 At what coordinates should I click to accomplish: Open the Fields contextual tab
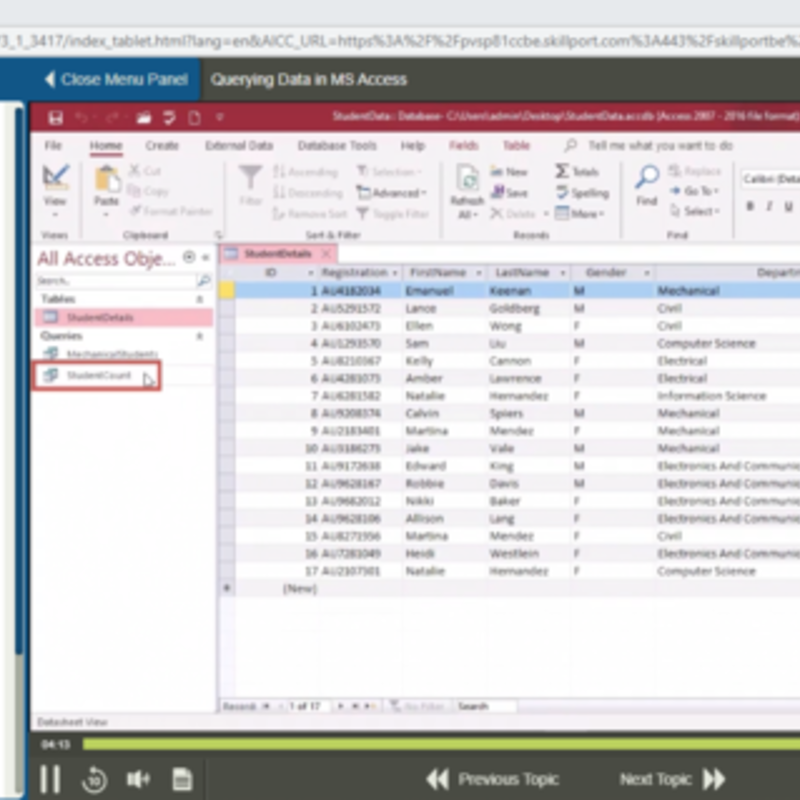[x=463, y=146]
